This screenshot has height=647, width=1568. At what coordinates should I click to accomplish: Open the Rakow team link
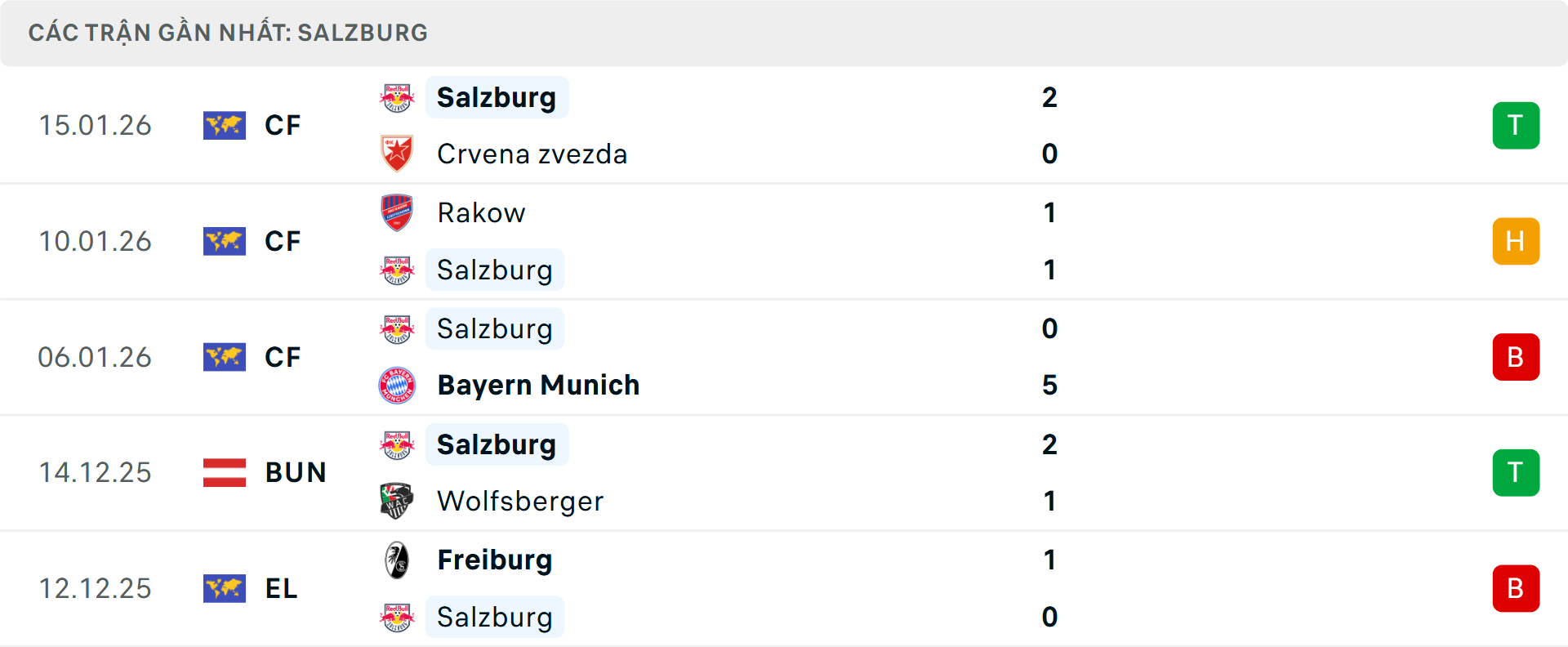481,213
